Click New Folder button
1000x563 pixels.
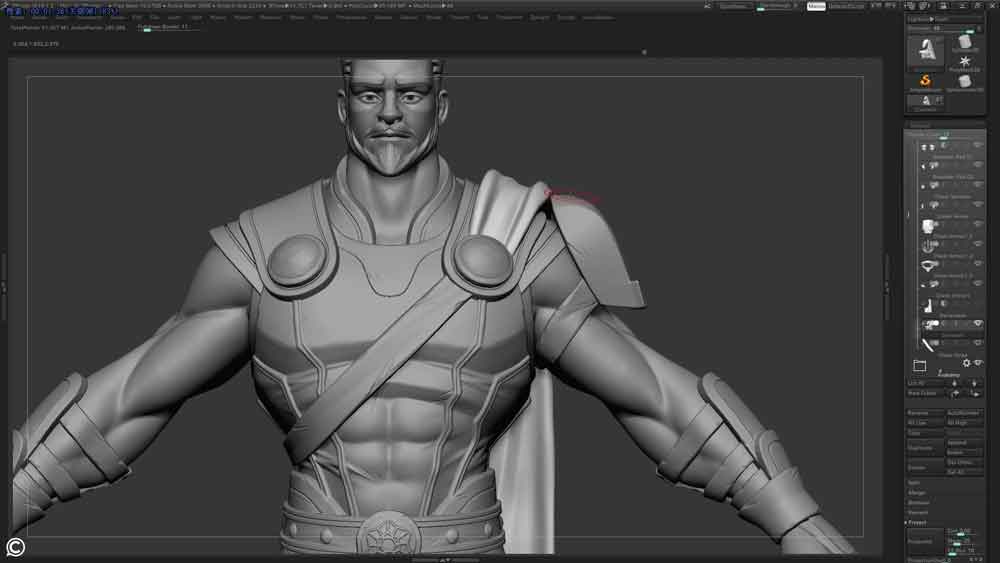(926, 394)
